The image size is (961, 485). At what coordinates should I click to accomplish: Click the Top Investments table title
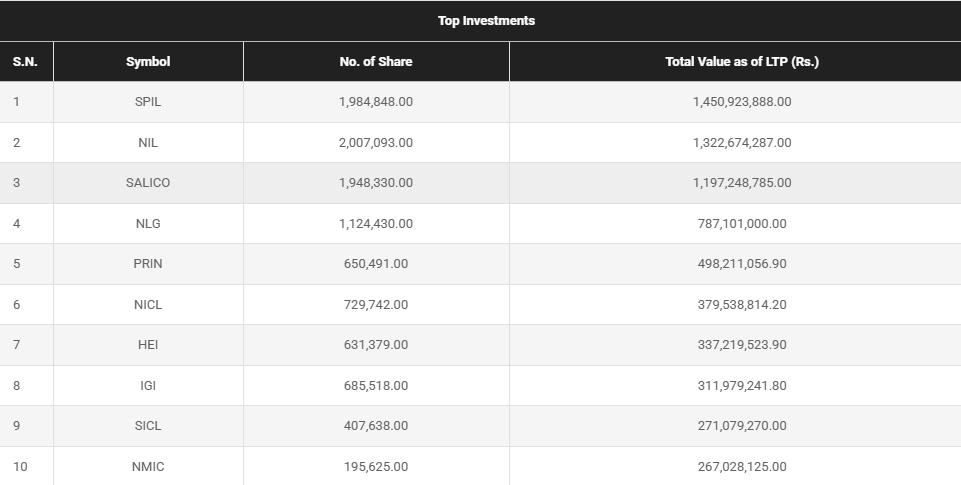(486, 21)
